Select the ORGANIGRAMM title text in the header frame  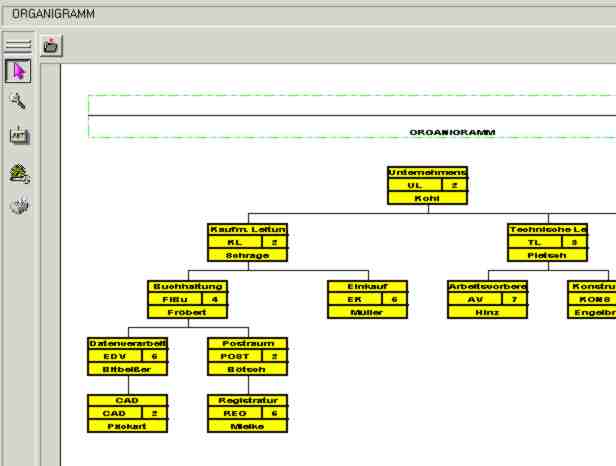point(452,132)
